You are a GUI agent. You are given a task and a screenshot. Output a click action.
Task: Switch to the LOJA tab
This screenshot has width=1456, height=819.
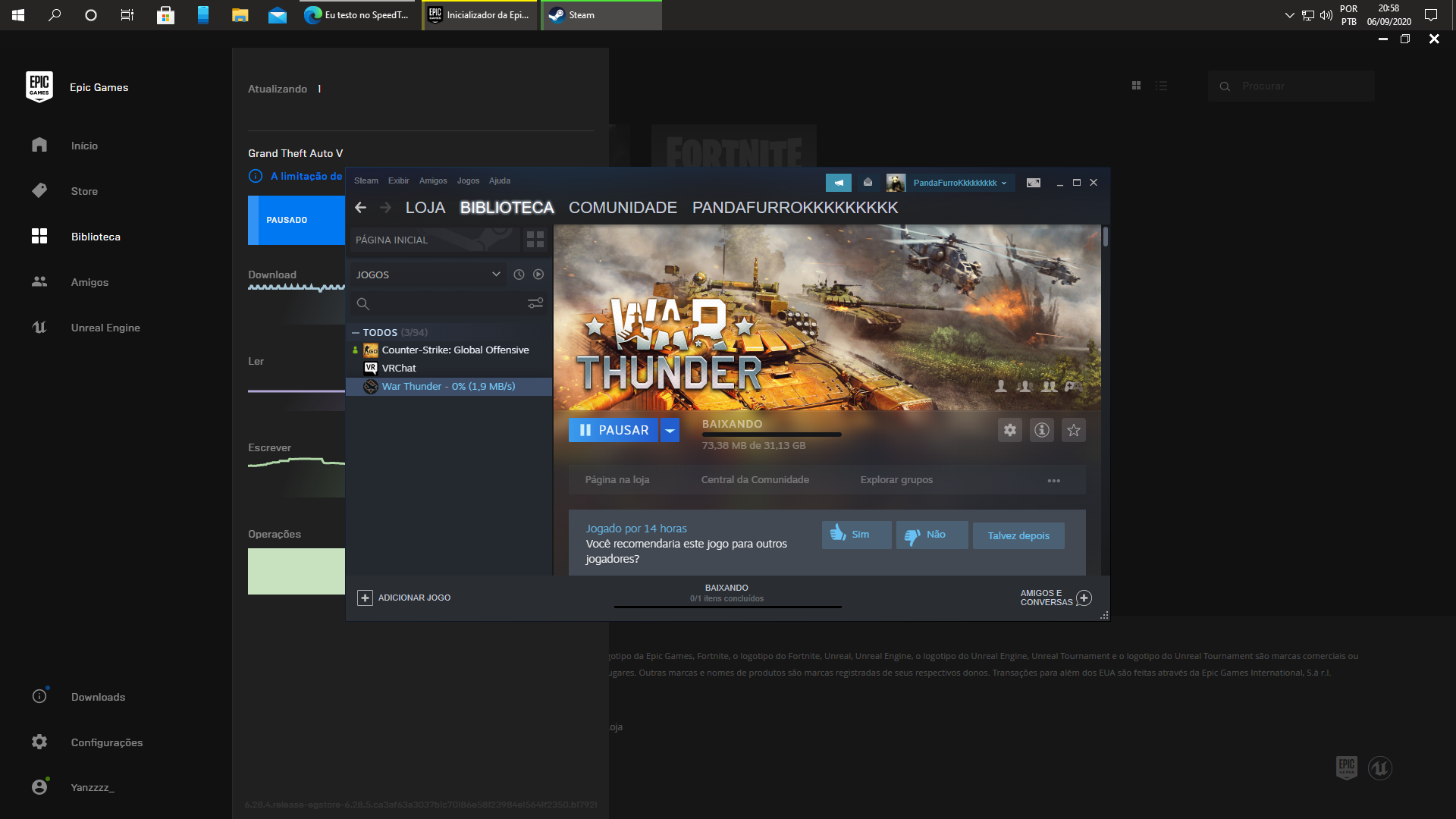point(425,207)
